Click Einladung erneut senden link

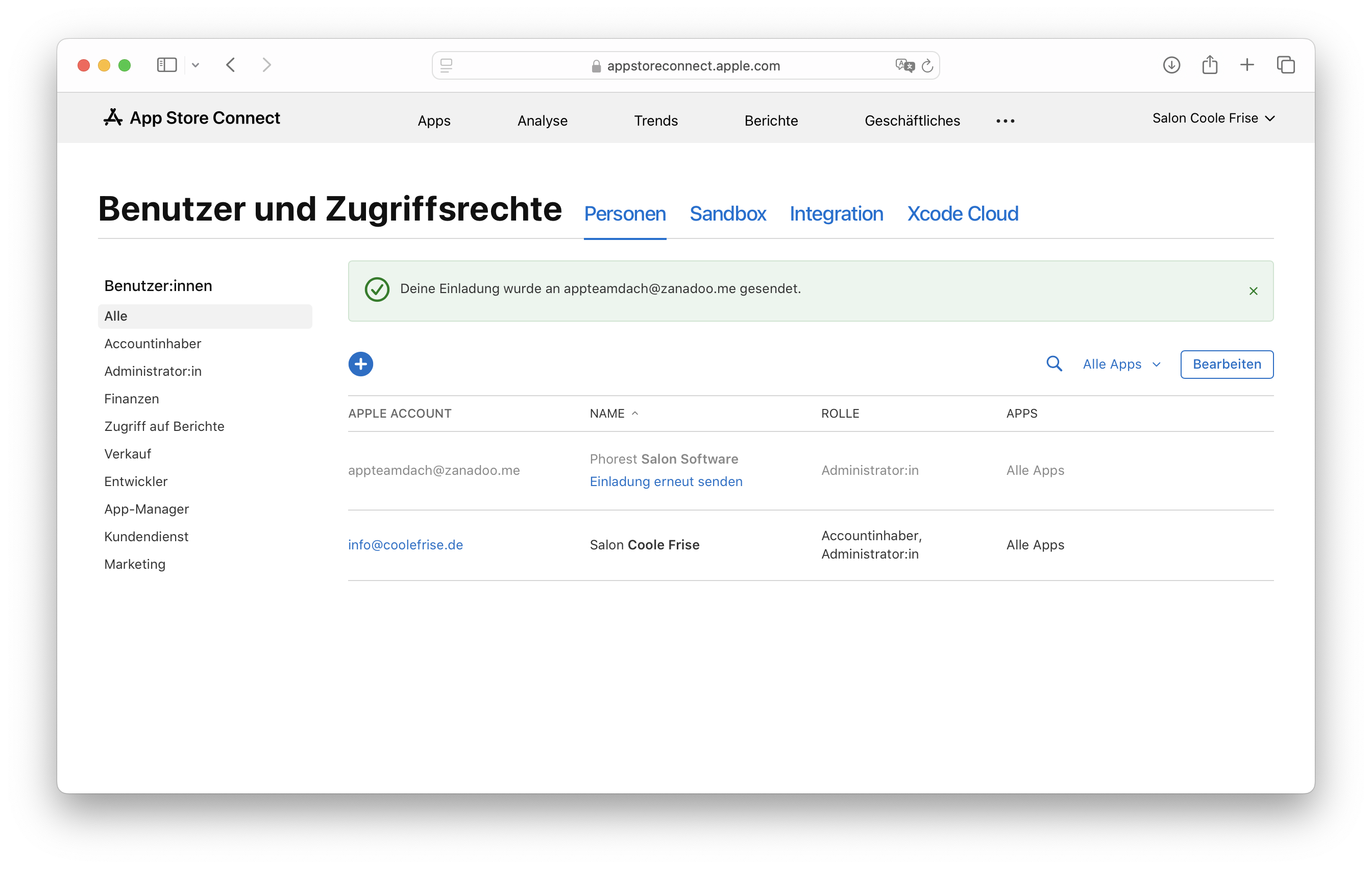coord(666,481)
